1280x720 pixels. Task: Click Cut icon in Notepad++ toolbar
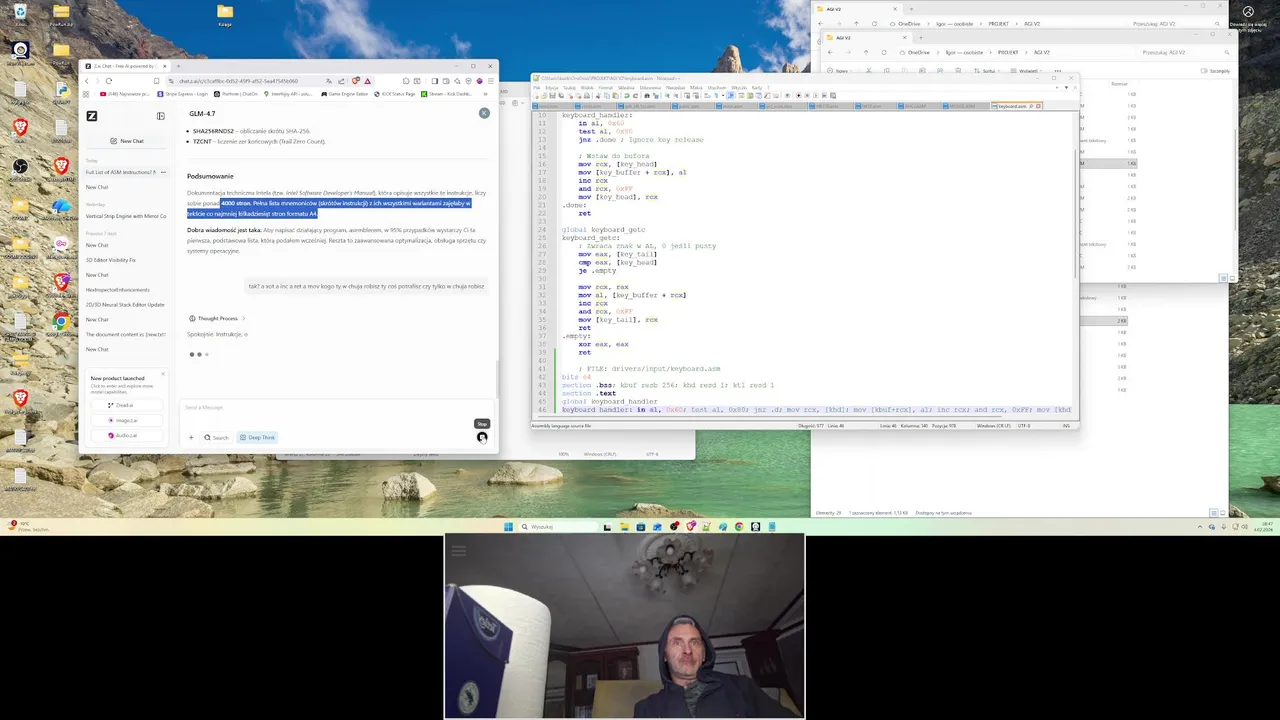[598, 96]
